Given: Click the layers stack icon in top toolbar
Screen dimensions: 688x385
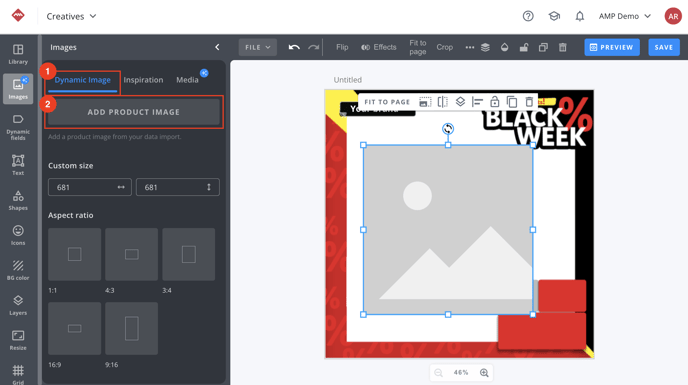Looking at the screenshot, I should pyautogui.click(x=485, y=47).
